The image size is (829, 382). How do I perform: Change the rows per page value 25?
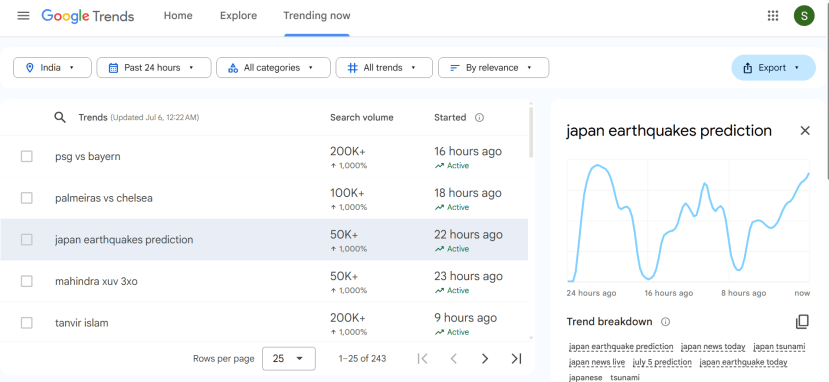(x=289, y=359)
